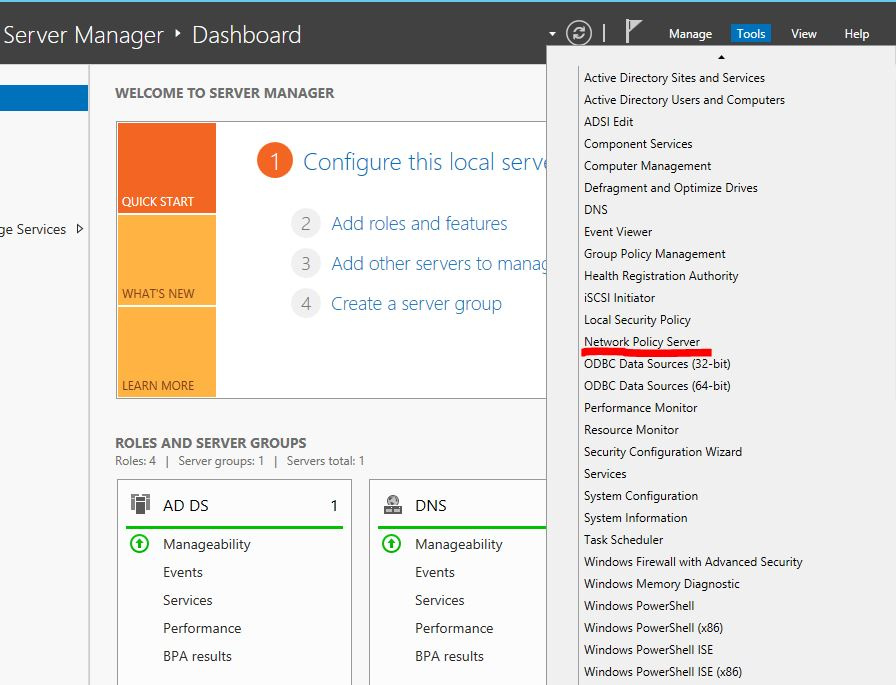Open Security Configuration Wizard
The image size is (896, 685).
coord(663,452)
